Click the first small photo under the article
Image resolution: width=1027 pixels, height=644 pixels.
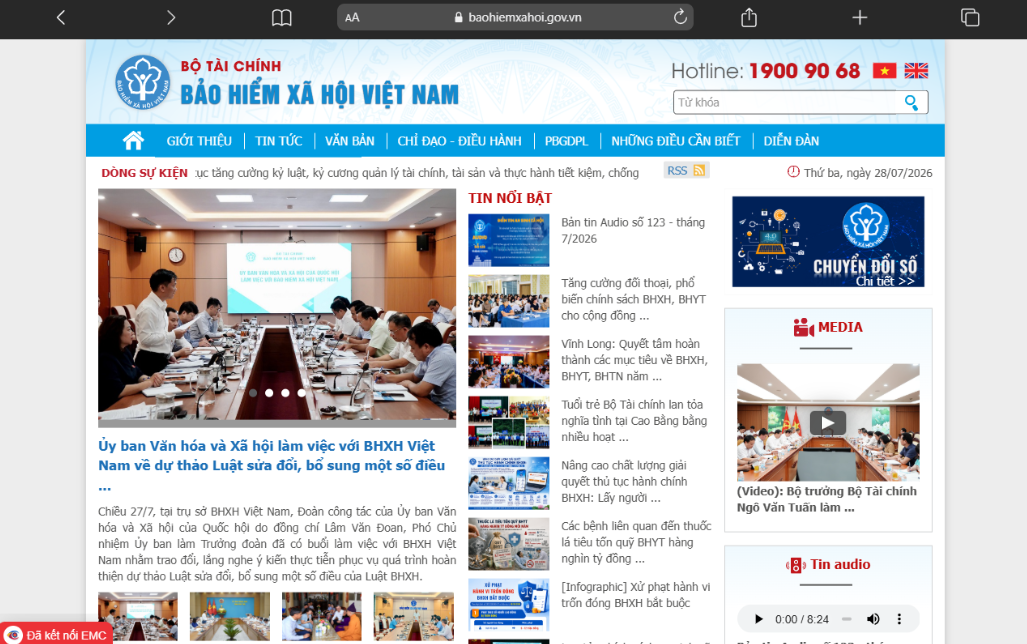click(138, 616)
